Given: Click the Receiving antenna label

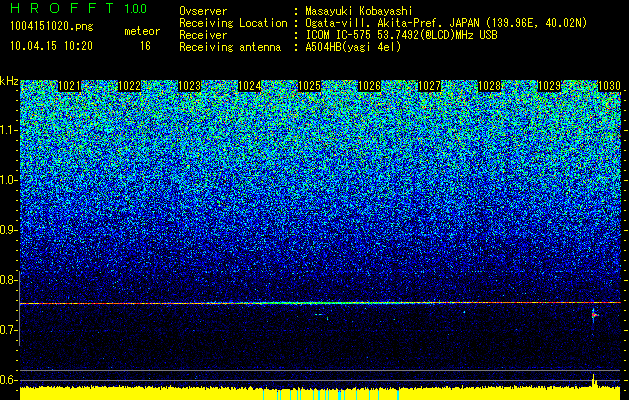Looking at the screenshot, I should pyautogui.click(x=230, y=47).
